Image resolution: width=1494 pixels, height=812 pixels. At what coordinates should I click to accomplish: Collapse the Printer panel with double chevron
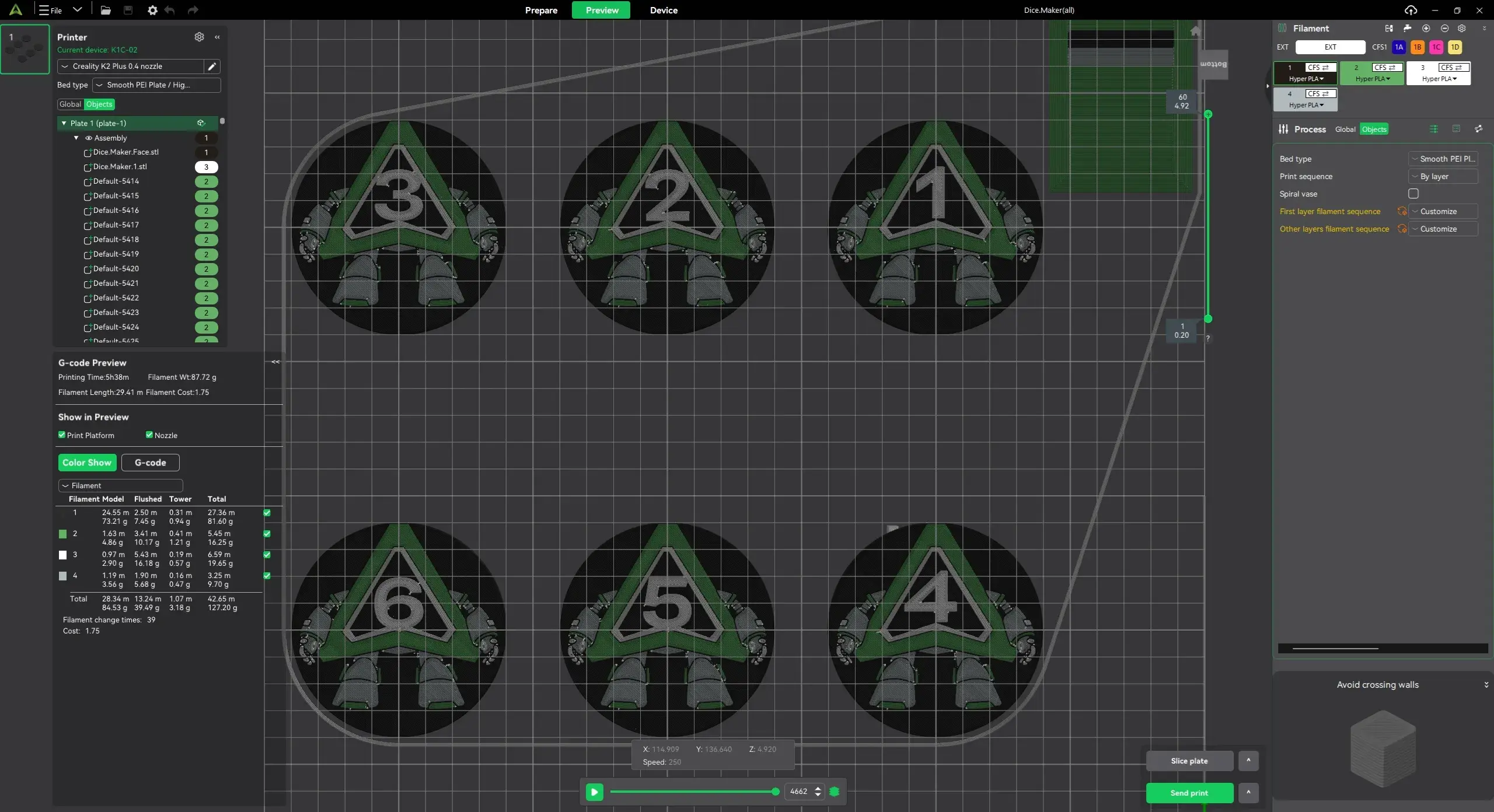click(217, 37)
